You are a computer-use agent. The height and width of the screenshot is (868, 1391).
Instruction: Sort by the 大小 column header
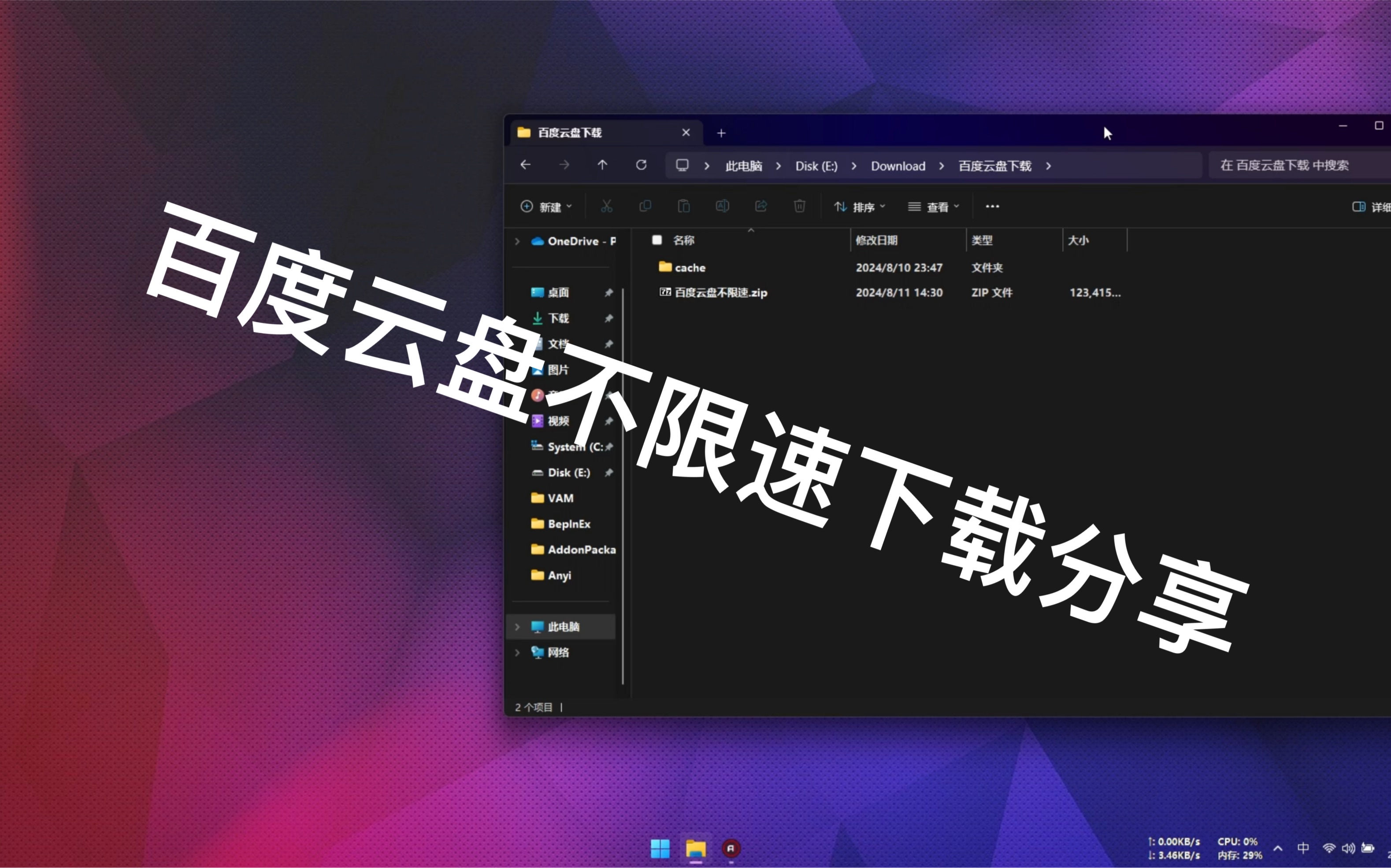(1077, 240)
